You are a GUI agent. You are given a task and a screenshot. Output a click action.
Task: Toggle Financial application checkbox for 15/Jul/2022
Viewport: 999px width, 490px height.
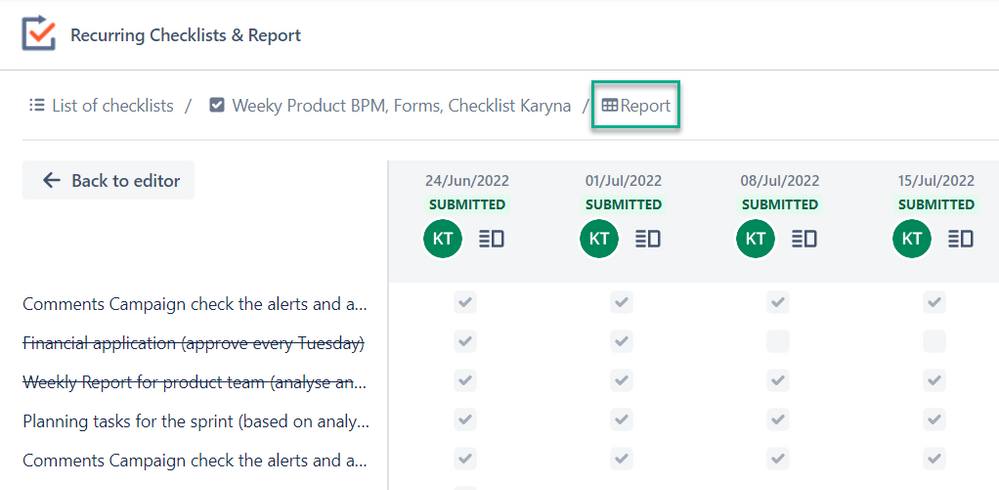[935, 342]
